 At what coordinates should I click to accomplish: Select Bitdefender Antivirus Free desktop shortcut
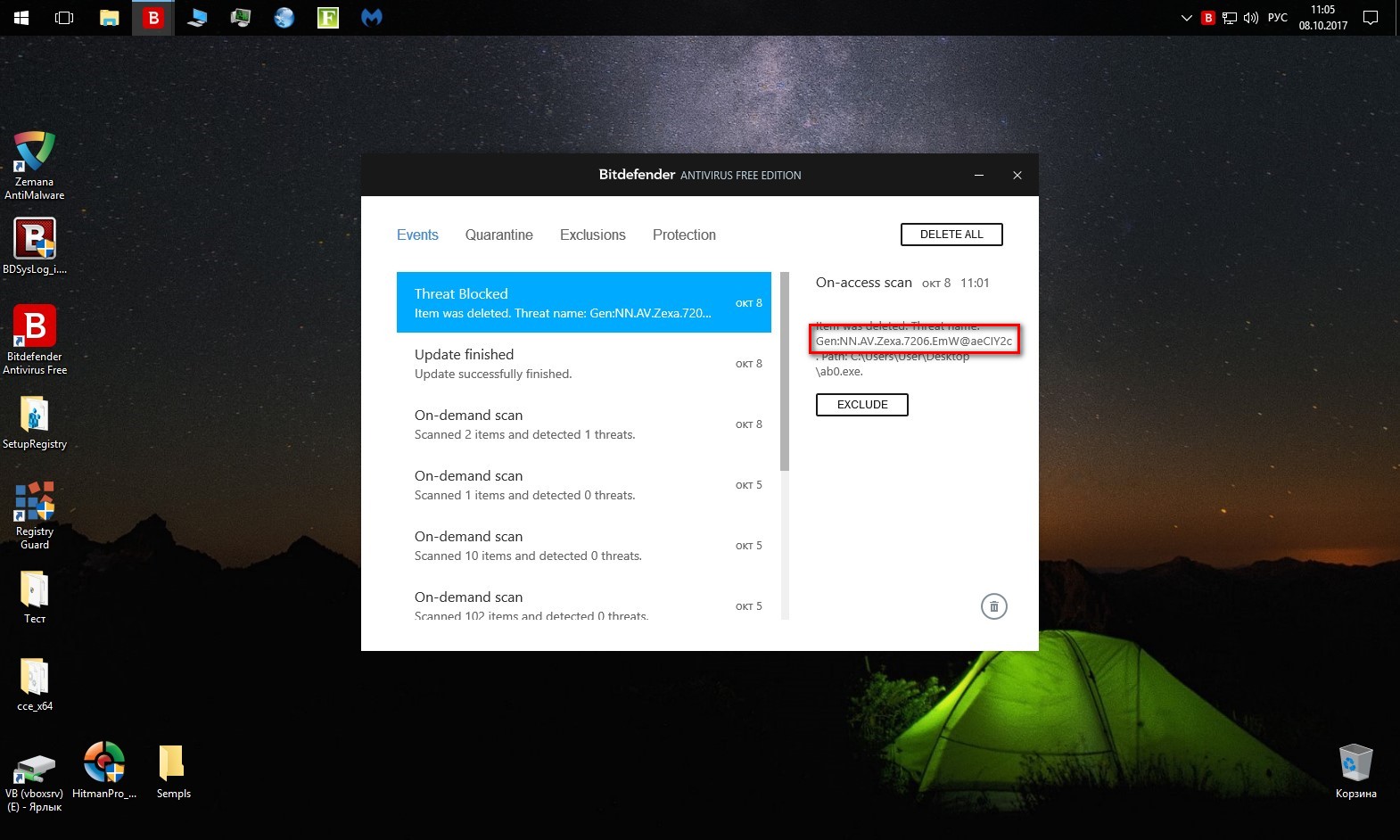pyautogui.click(x=35, y=340)
